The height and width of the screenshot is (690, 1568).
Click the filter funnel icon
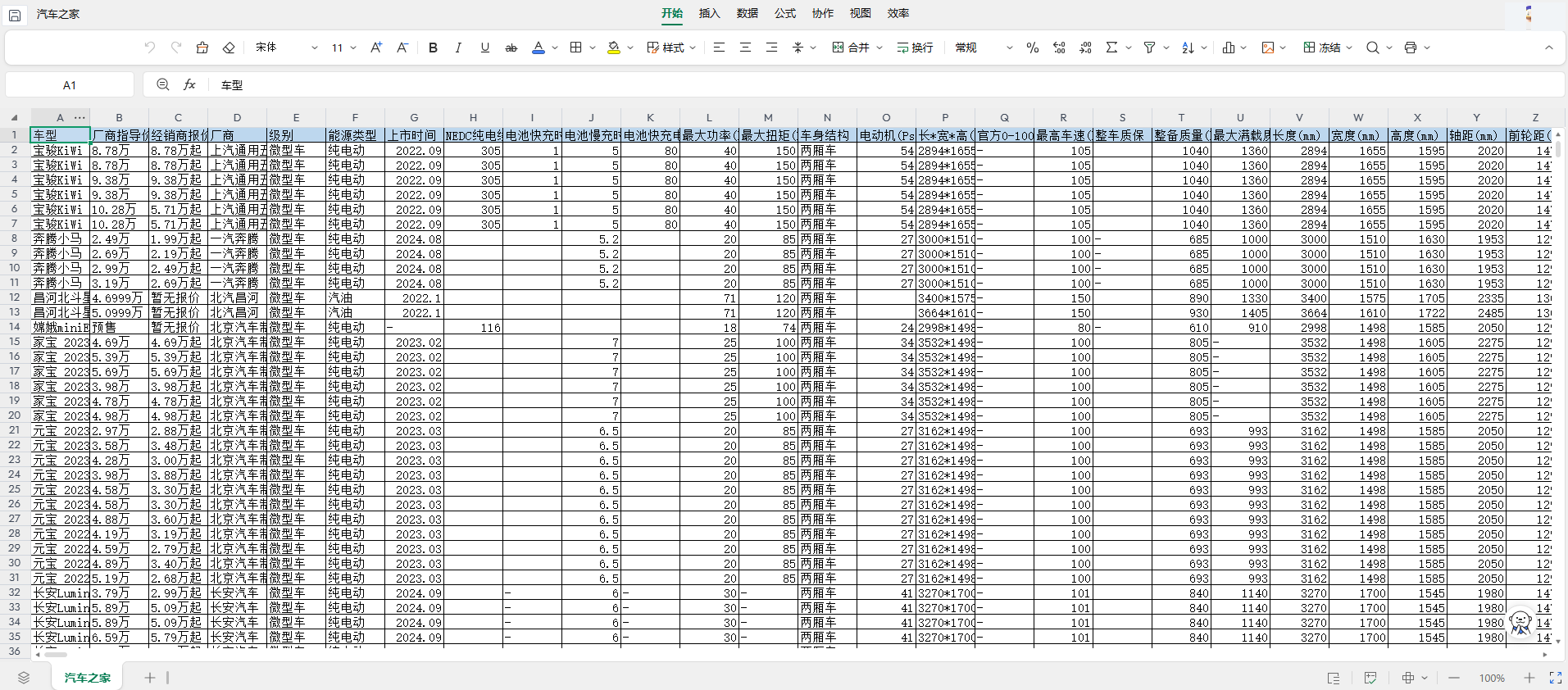1150,48
